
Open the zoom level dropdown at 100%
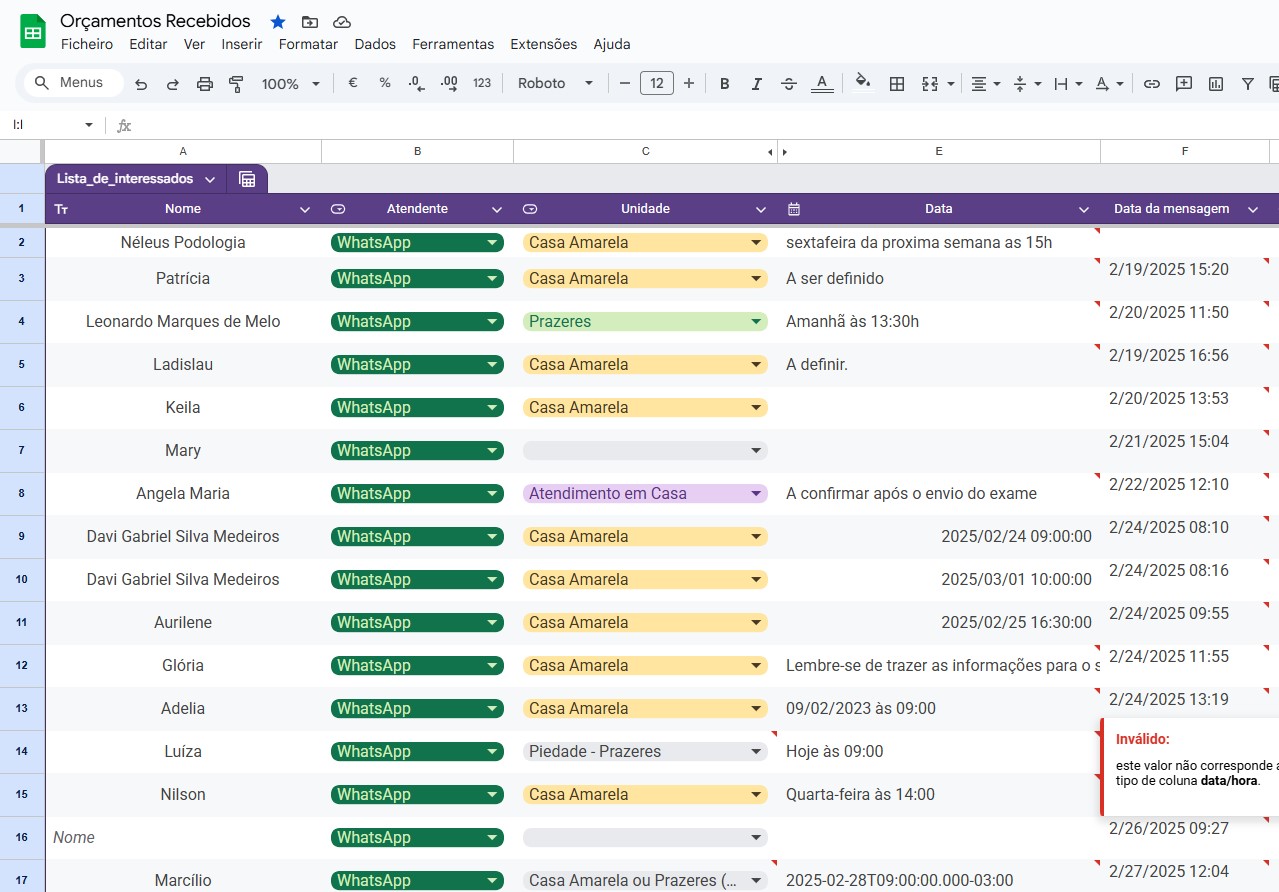(x=290, y=84)
